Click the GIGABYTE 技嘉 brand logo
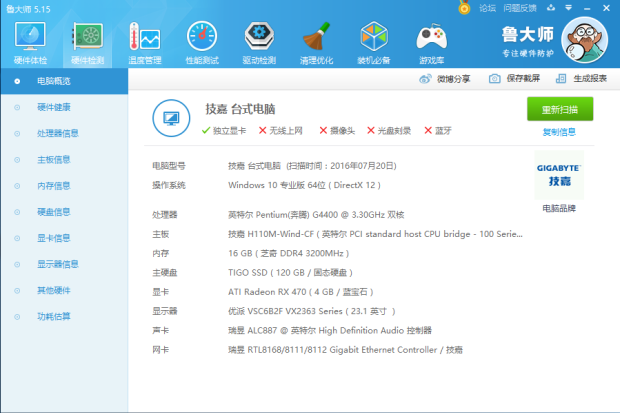 [x=559, y=175]
